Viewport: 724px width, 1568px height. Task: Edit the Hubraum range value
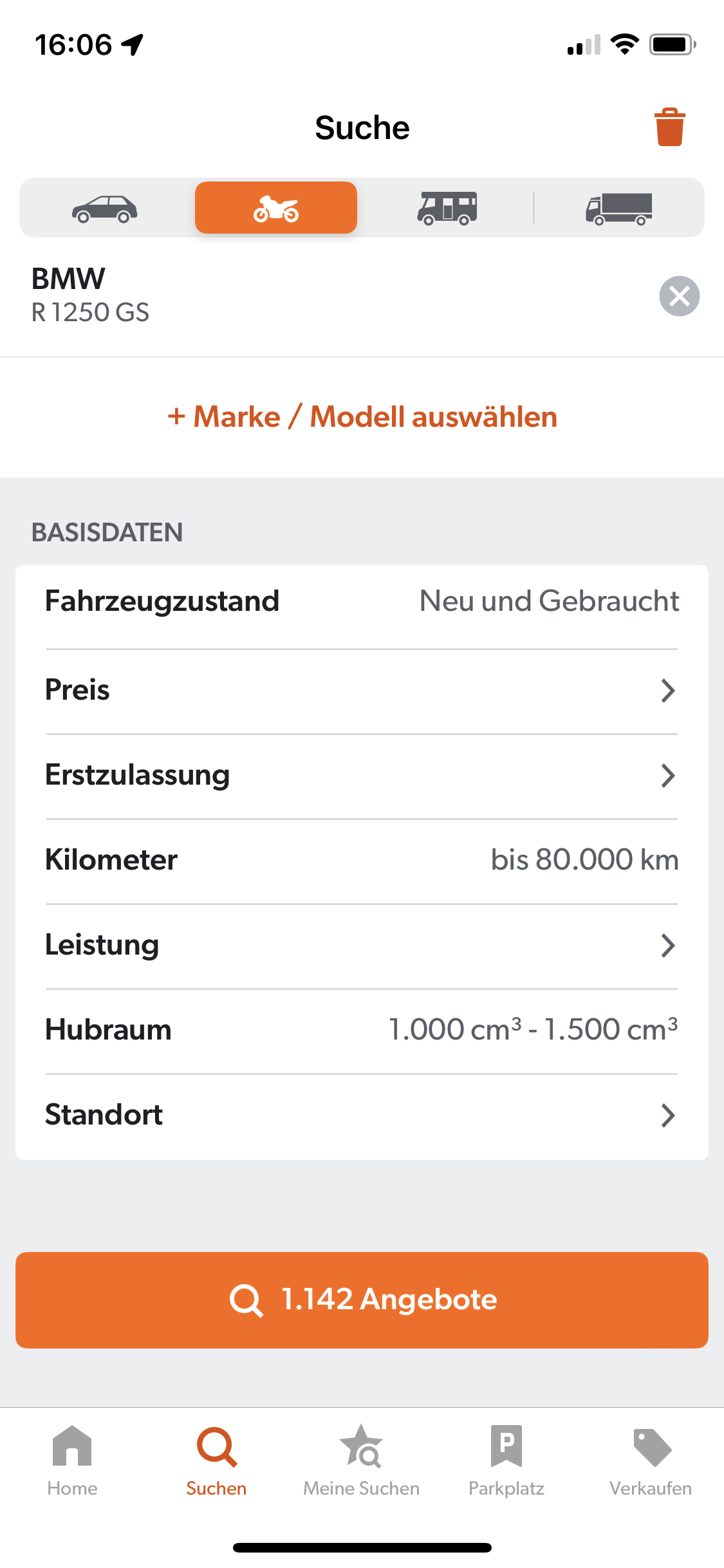click(533, 1029)
